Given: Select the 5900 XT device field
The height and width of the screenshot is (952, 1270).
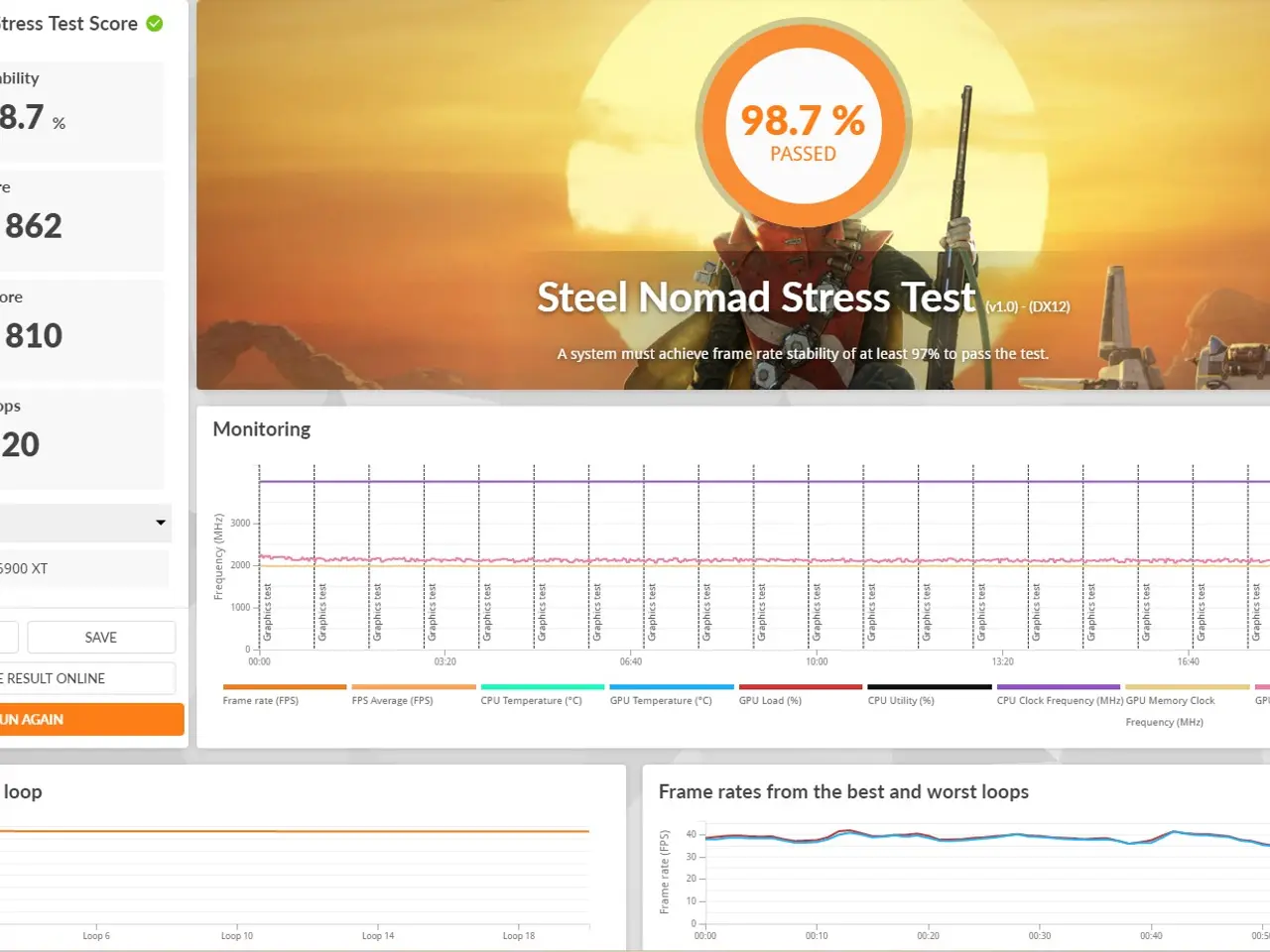Looking at the screenshot, I should (83, 568).
